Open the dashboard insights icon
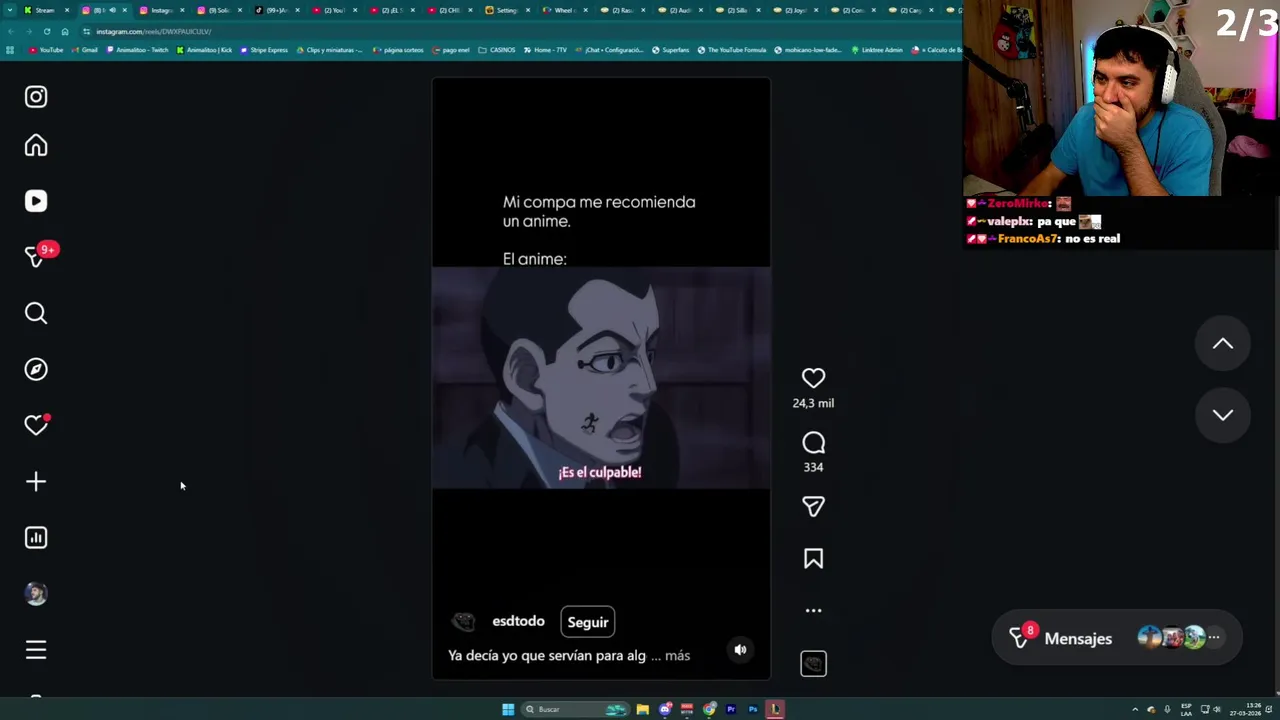The image size is (1280, 720). (x=36, y=538)
